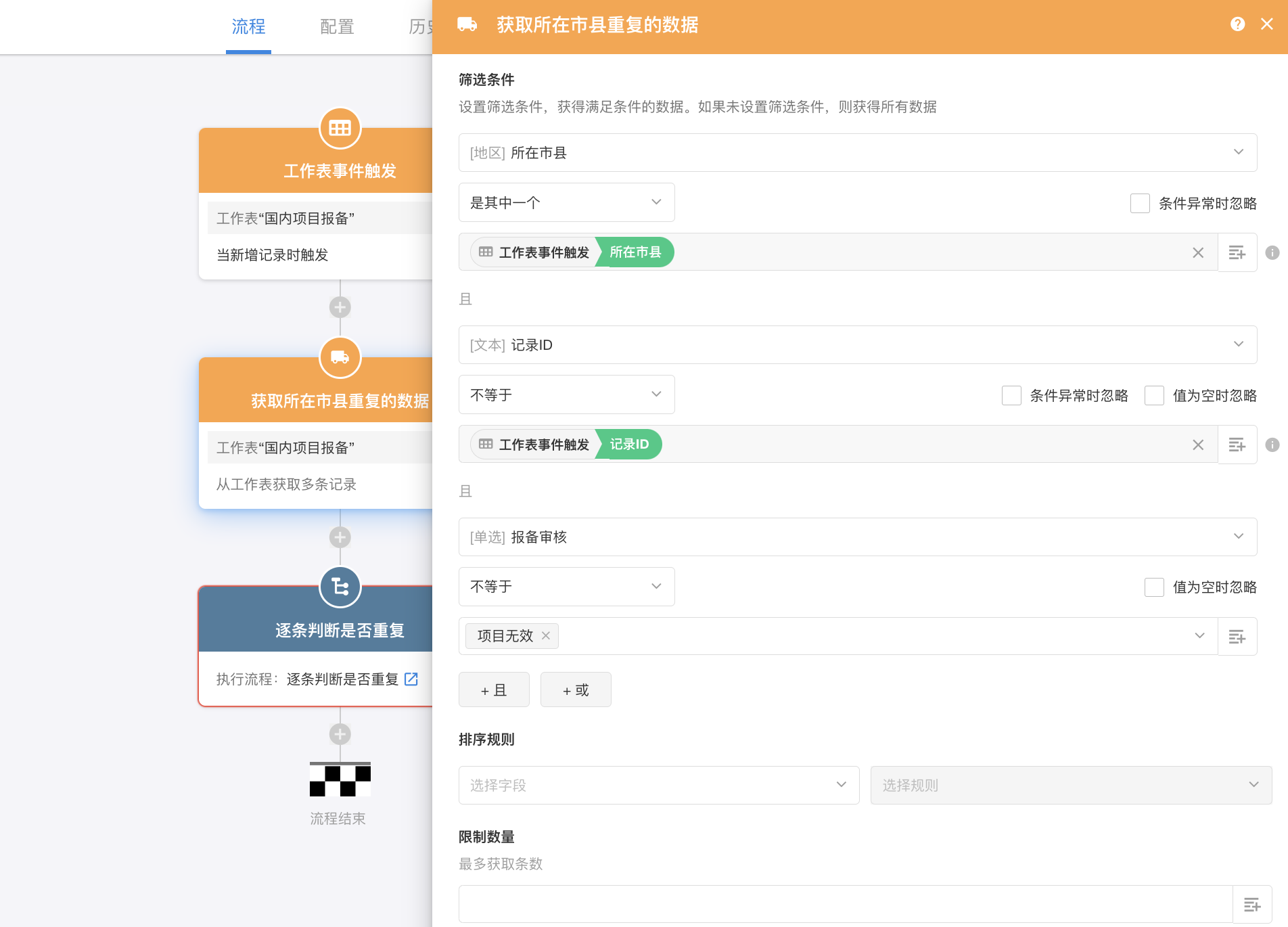Viewport: 1288px width, 927px height.
Task: Click the + 或 button
Action: 576,689
